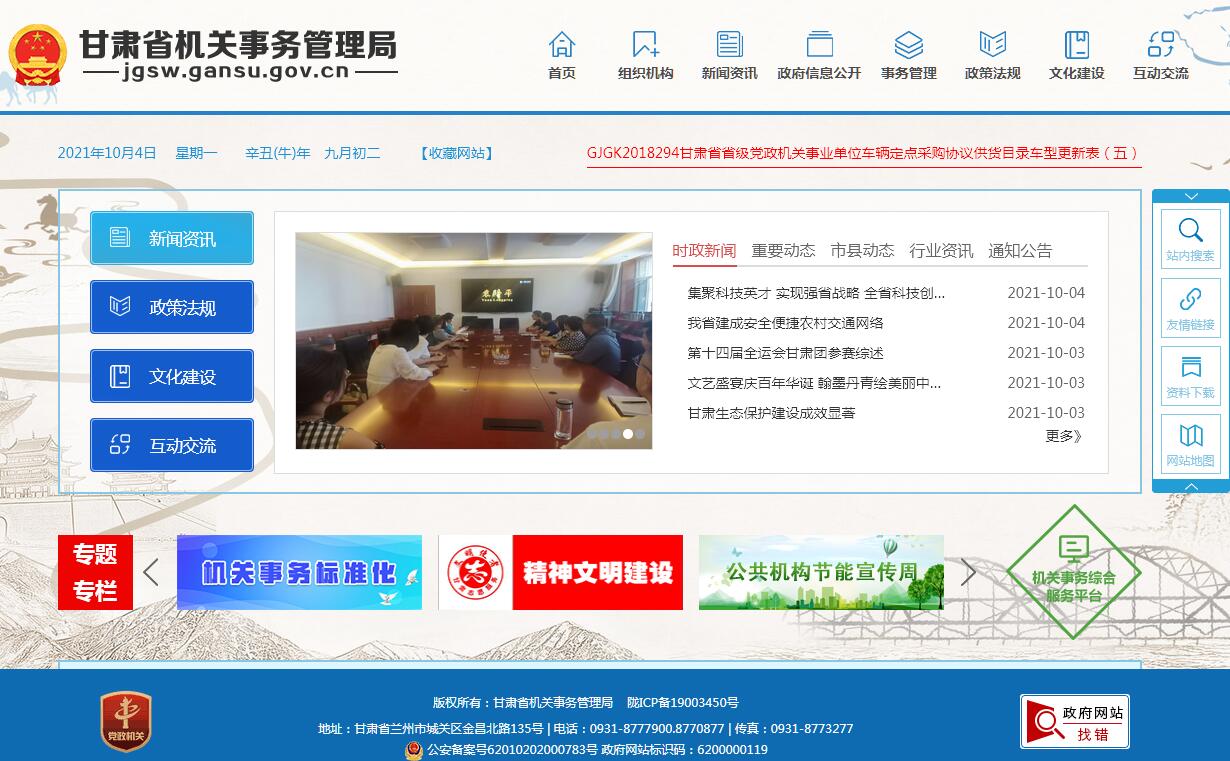Open the 事务管理 layered icon
Image resolution: width=1230 pixels, height=761 pixels.
coord(908,45)
